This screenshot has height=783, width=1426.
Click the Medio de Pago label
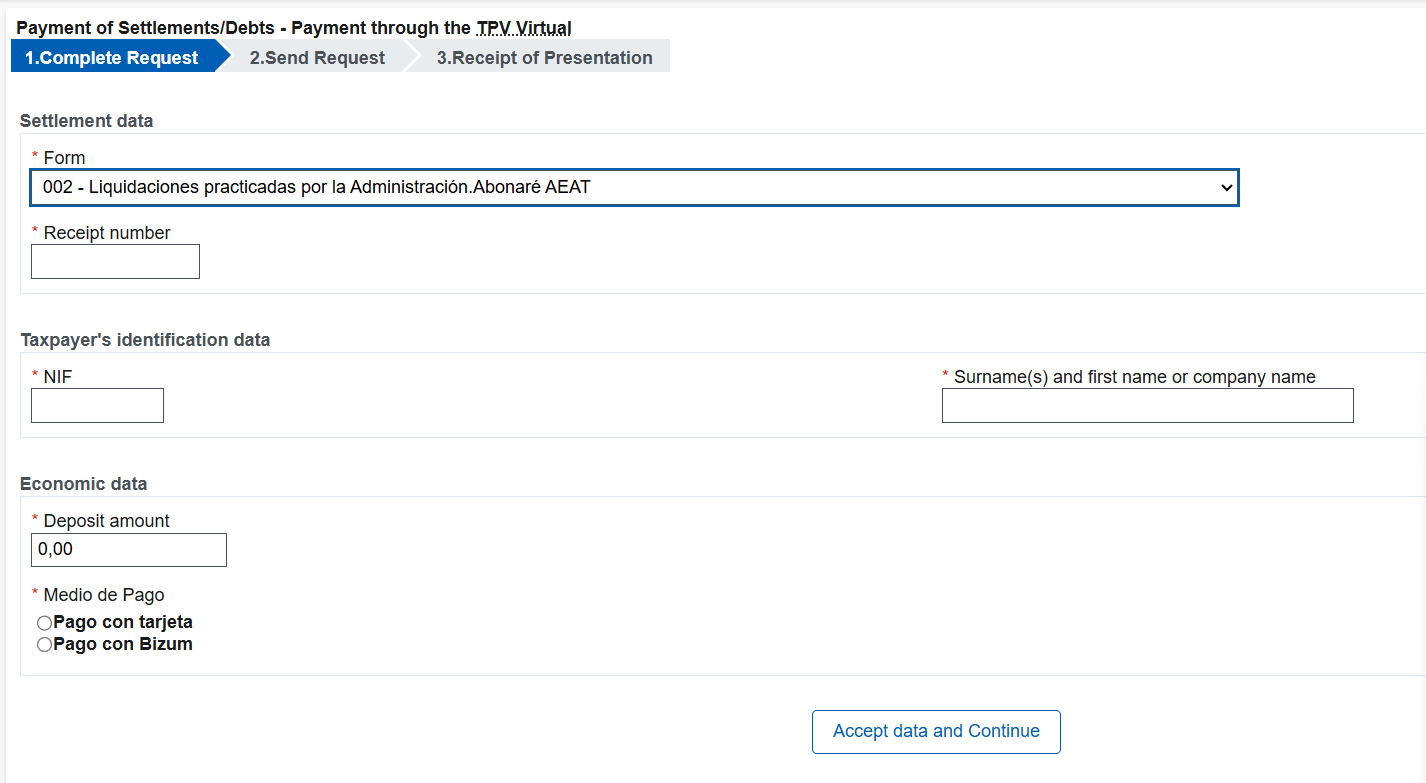(104, 595)
